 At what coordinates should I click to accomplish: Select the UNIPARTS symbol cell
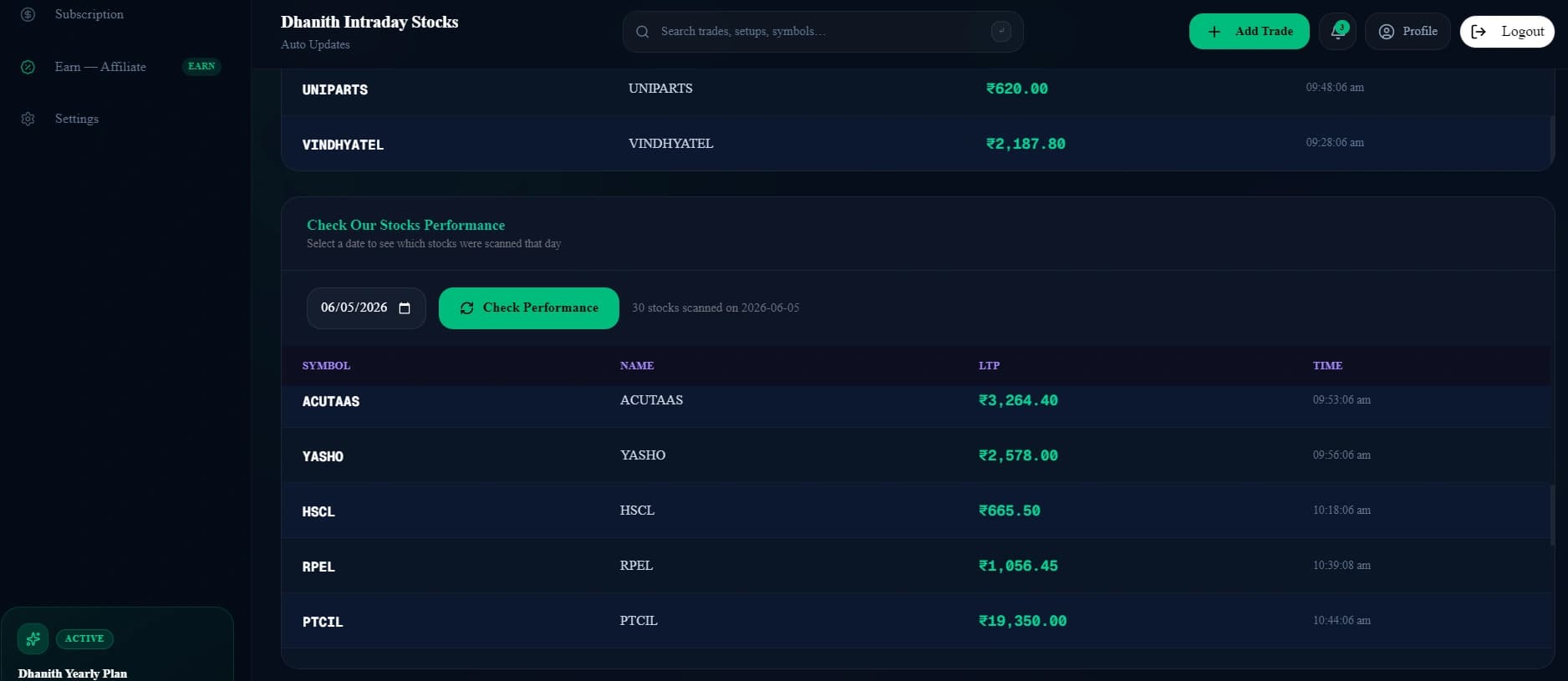point(335,89)
